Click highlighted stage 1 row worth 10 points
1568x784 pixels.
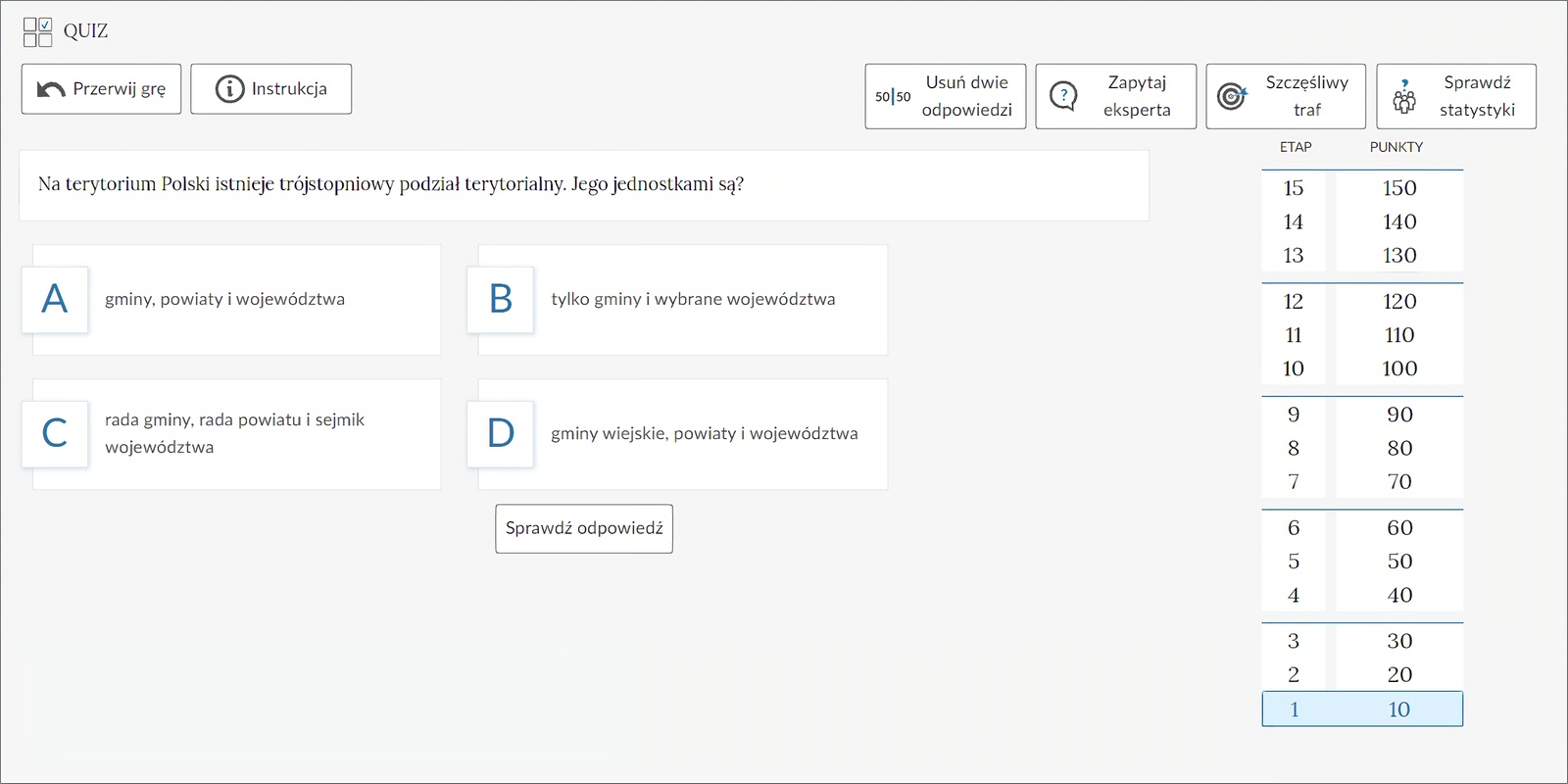tap(1361, 709)
